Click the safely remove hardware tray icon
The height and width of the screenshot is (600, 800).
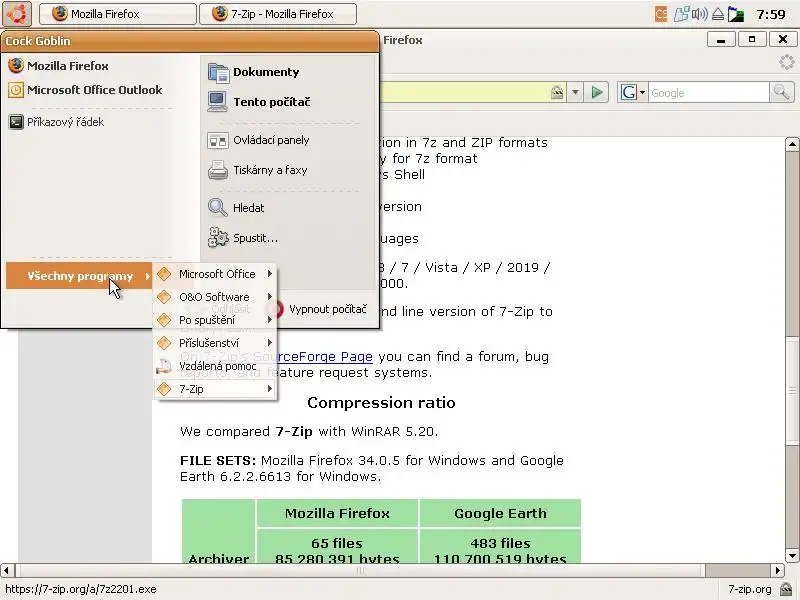[x=718, y=14]
